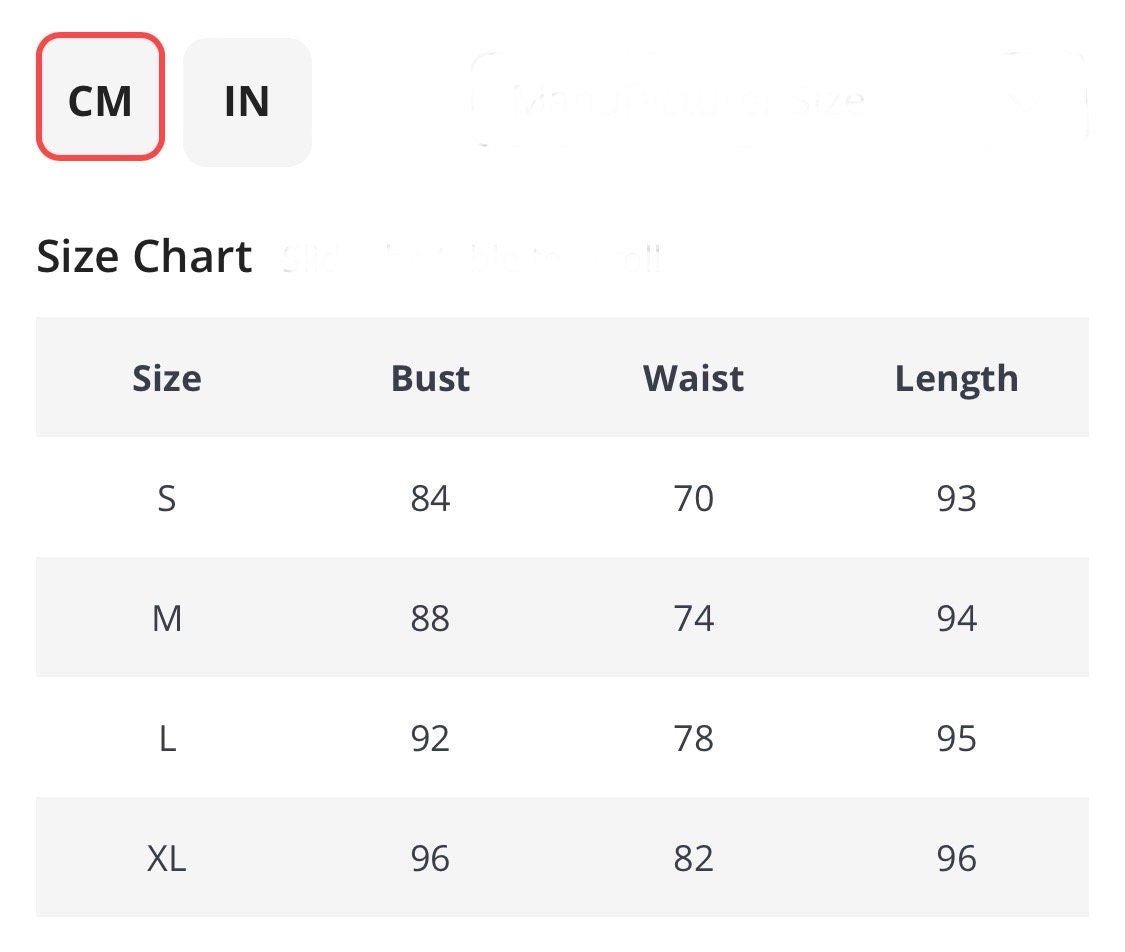Viewport: 1125px width, 952px height.
Task: Select the Bust column header
Action: point(430,378)
